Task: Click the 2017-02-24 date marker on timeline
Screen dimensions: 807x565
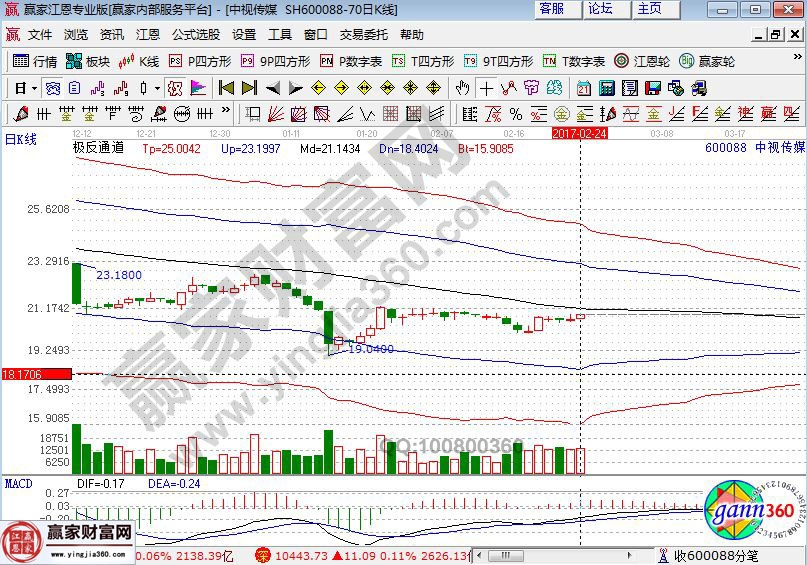Action: [580, 132]
